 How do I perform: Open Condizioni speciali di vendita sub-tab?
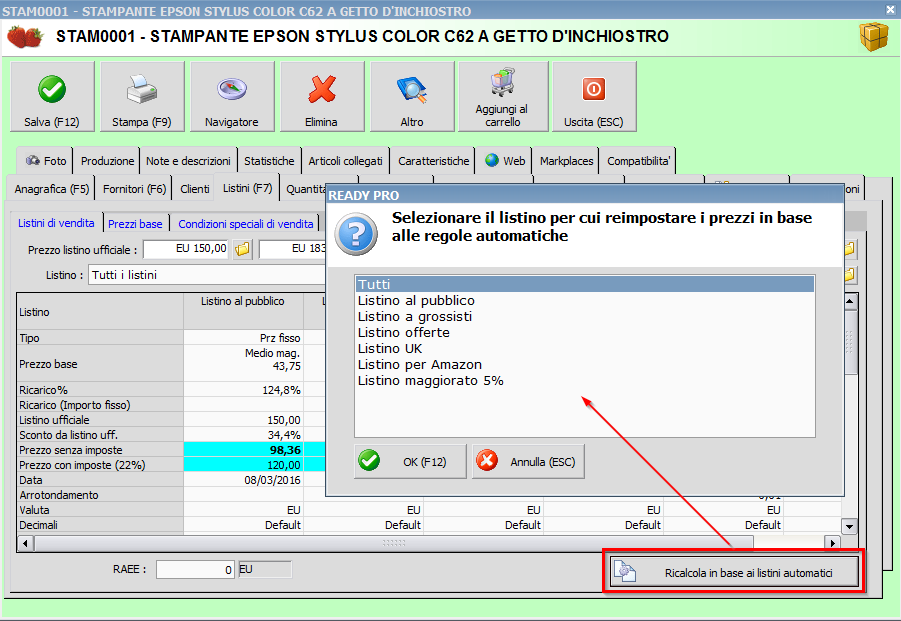pos(245,224)
